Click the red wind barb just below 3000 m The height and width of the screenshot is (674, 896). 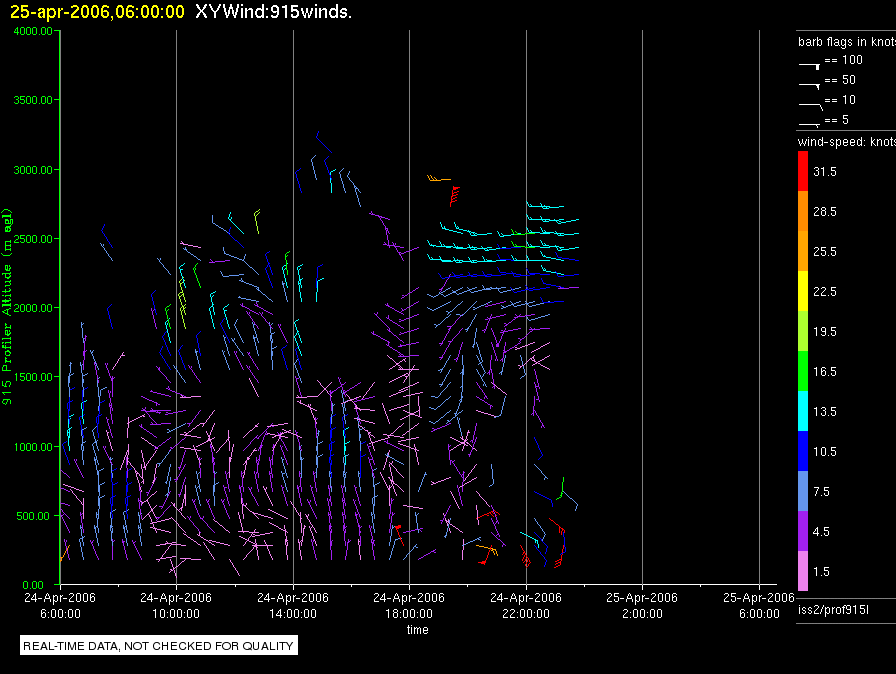click(x=455, y=196)
